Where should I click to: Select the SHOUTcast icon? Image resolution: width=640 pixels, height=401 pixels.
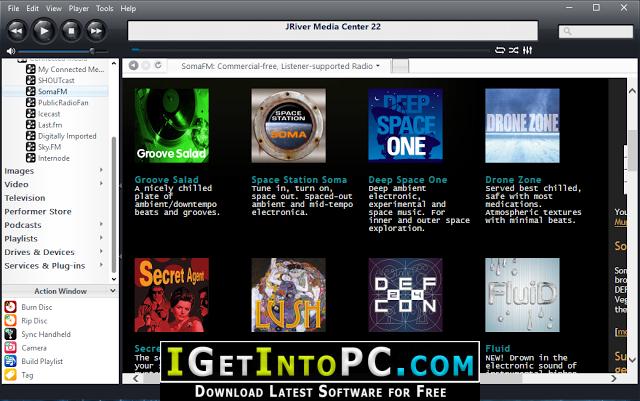pyautogui.click(x=31, y=80)
